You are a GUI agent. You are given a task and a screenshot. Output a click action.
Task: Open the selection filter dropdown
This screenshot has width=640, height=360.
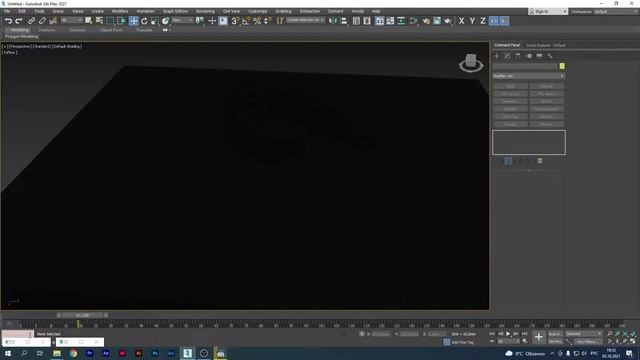[71, 20]
